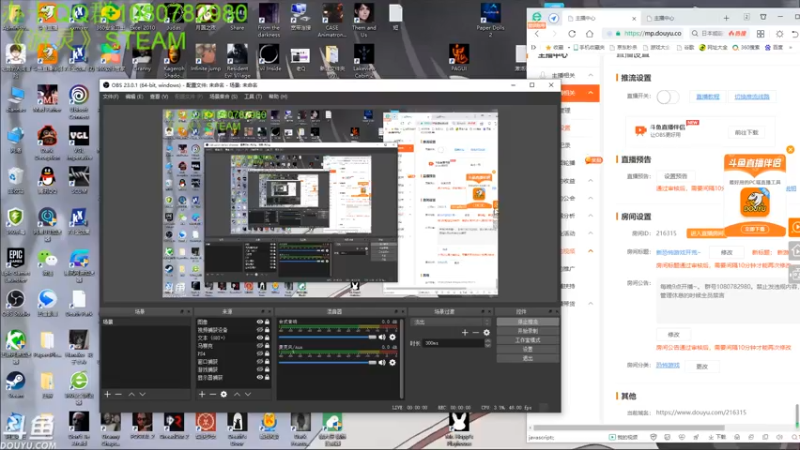Click 停止推流 button in OBS controls
800x450 pixels.
[528, 322]
